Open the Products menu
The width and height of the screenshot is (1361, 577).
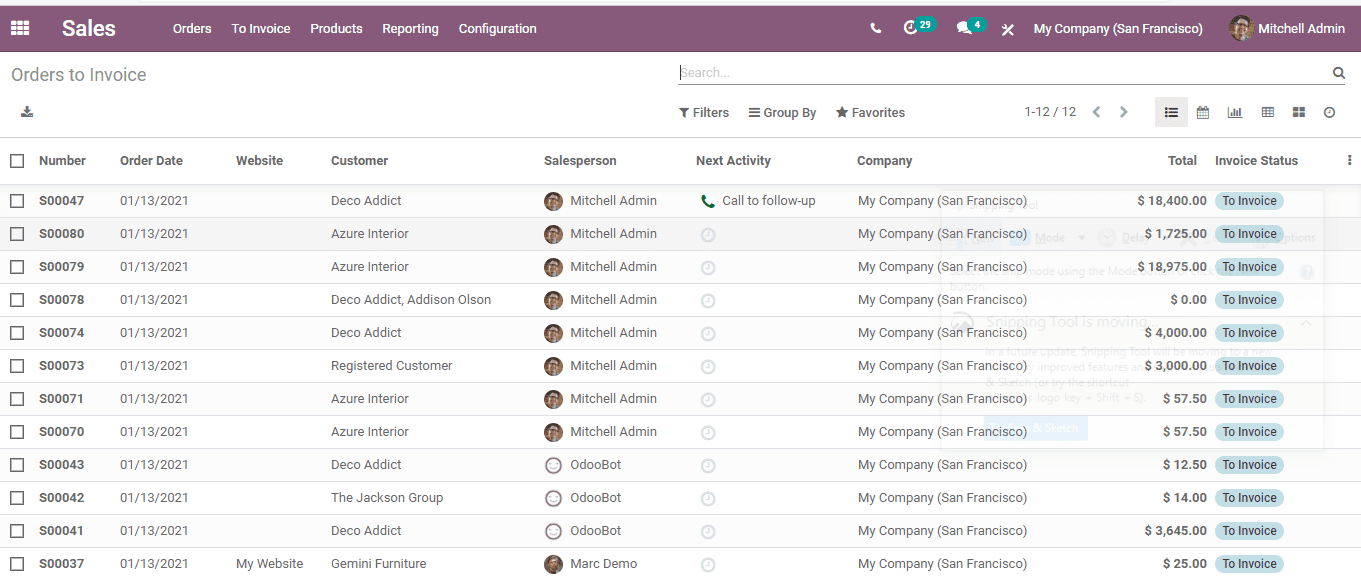tap(336, 29)
